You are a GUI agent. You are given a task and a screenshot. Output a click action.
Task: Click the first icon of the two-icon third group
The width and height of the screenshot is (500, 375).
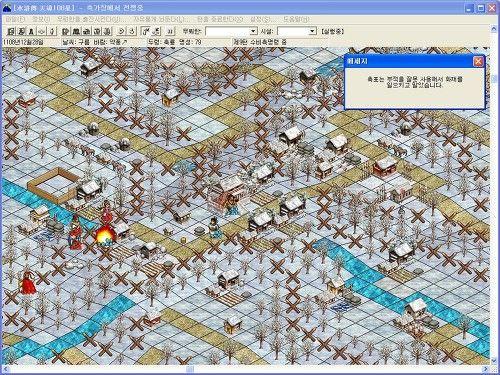click(x=121, y=31)
